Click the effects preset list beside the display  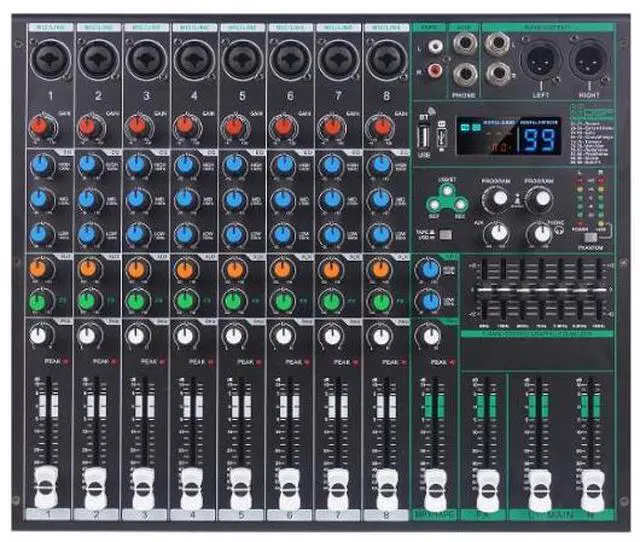(591, 135)
